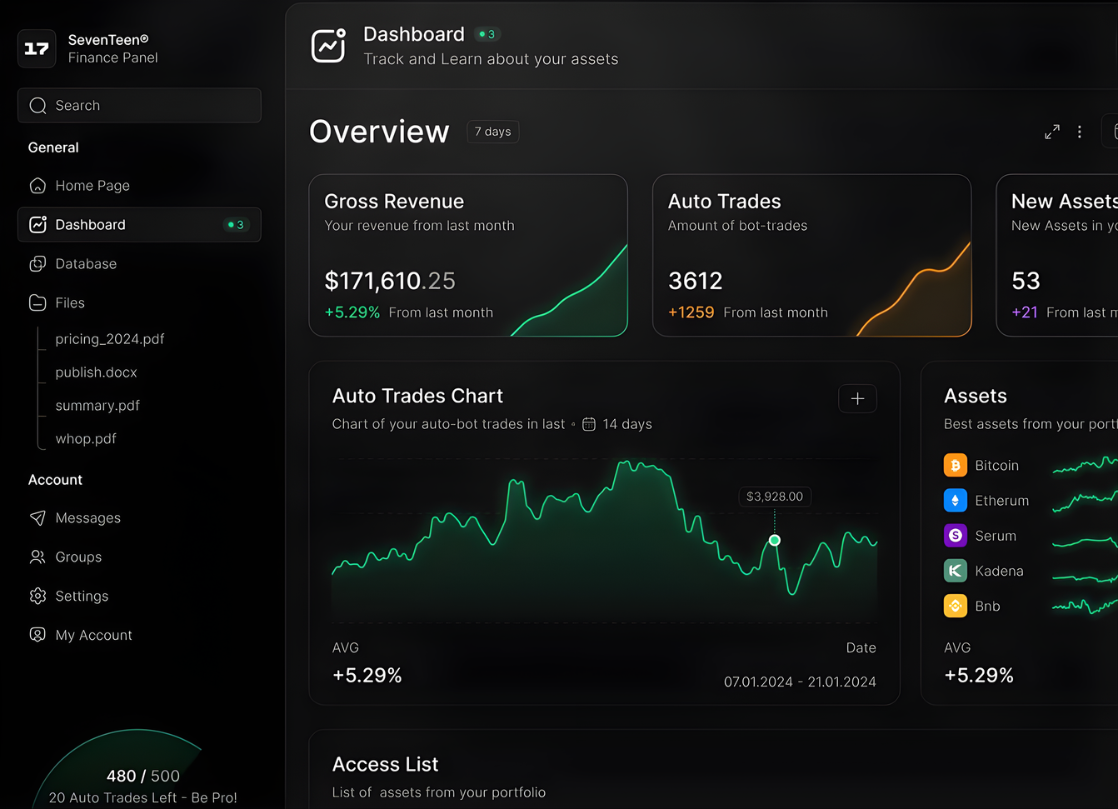Viewport: 1118px width, 809px height.
Task: Open Messages using its paper-plane icon
Action: point(36,518)
